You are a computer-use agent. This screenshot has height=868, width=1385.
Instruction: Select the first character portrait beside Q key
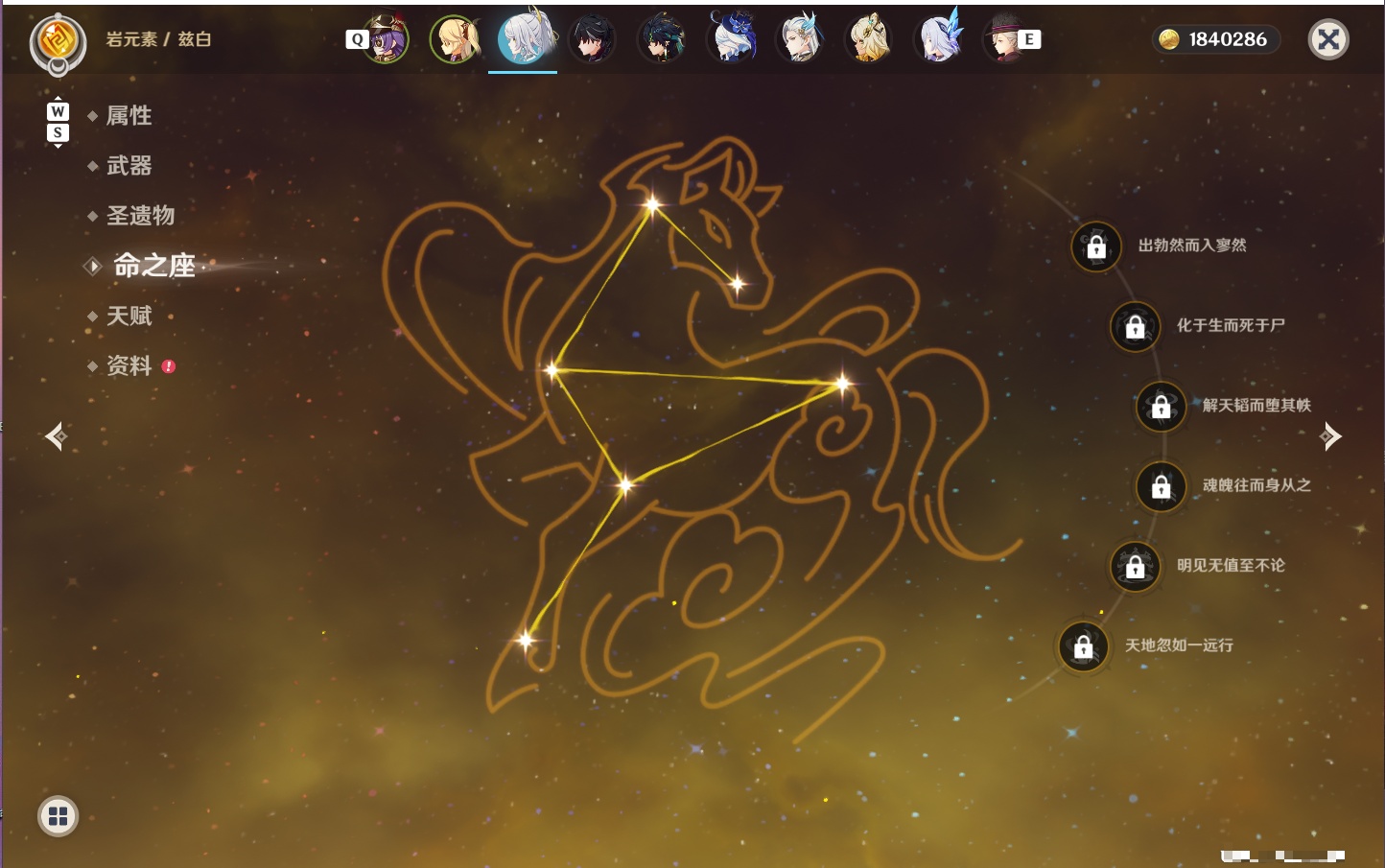[x=386, y=39]
